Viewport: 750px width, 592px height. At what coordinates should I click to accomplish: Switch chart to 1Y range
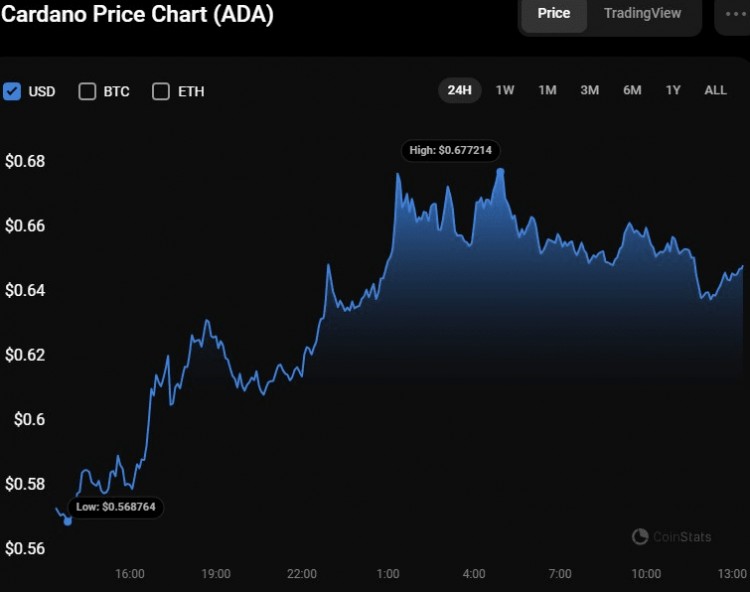point(673,90)
